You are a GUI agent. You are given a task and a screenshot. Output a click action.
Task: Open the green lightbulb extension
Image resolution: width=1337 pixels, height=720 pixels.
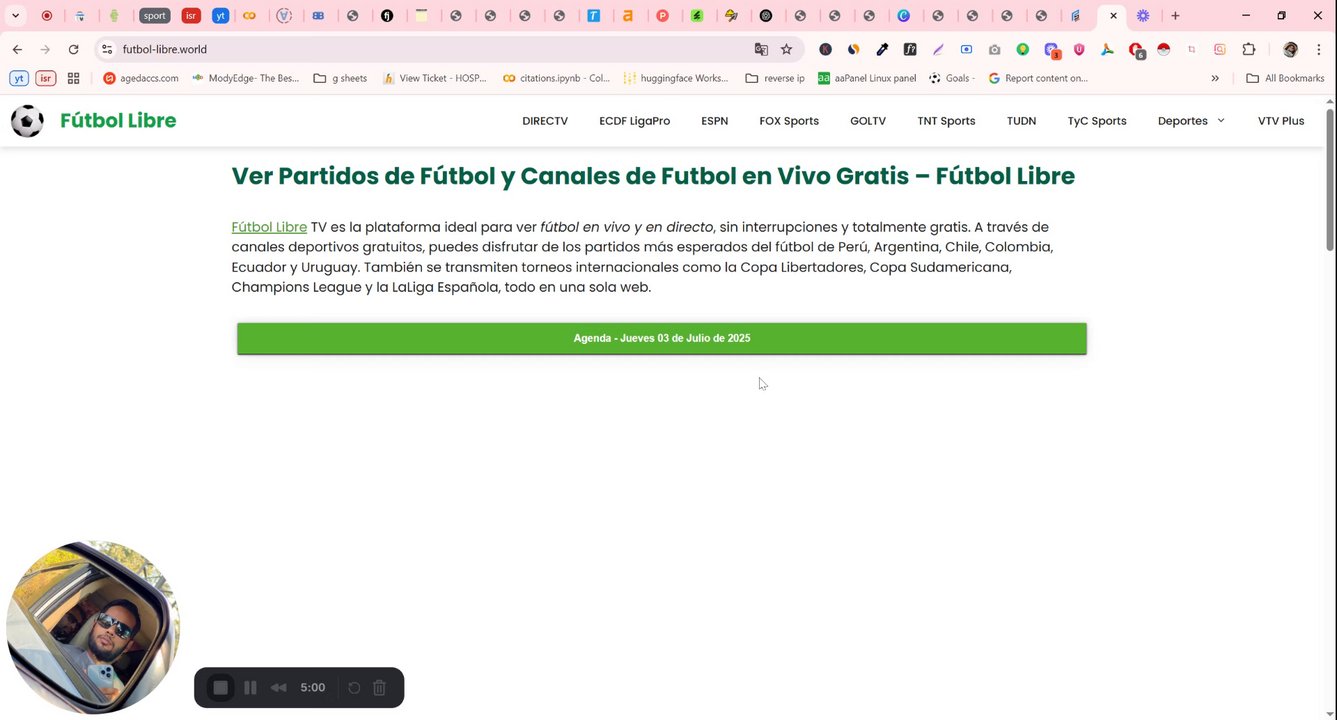pyautogui.click(x=1022, y=49)
